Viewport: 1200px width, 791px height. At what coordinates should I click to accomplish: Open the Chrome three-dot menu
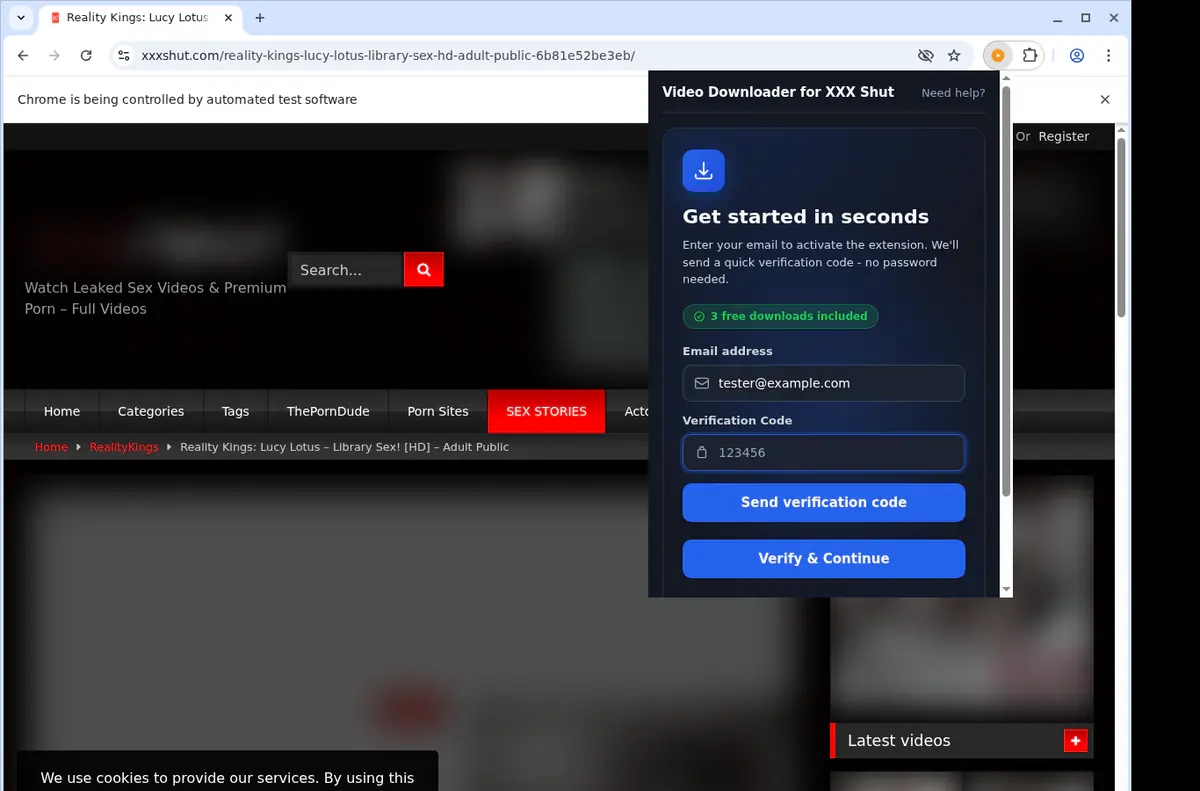[x=1109, y=56]
